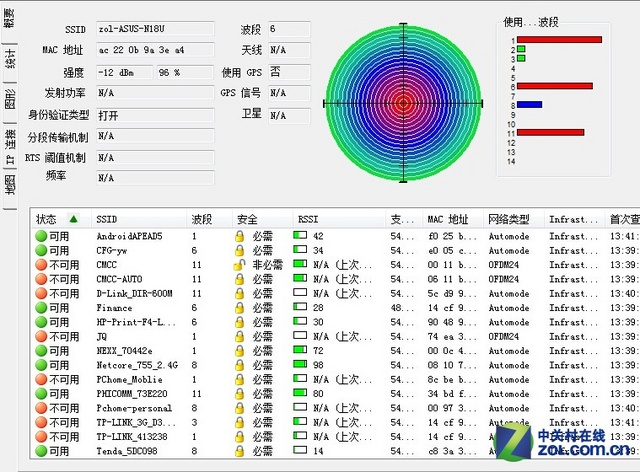The height and width of the screenshot is (472, 640).
Task: Click the blue channel 8 usage bar
Action: [529, 105]
